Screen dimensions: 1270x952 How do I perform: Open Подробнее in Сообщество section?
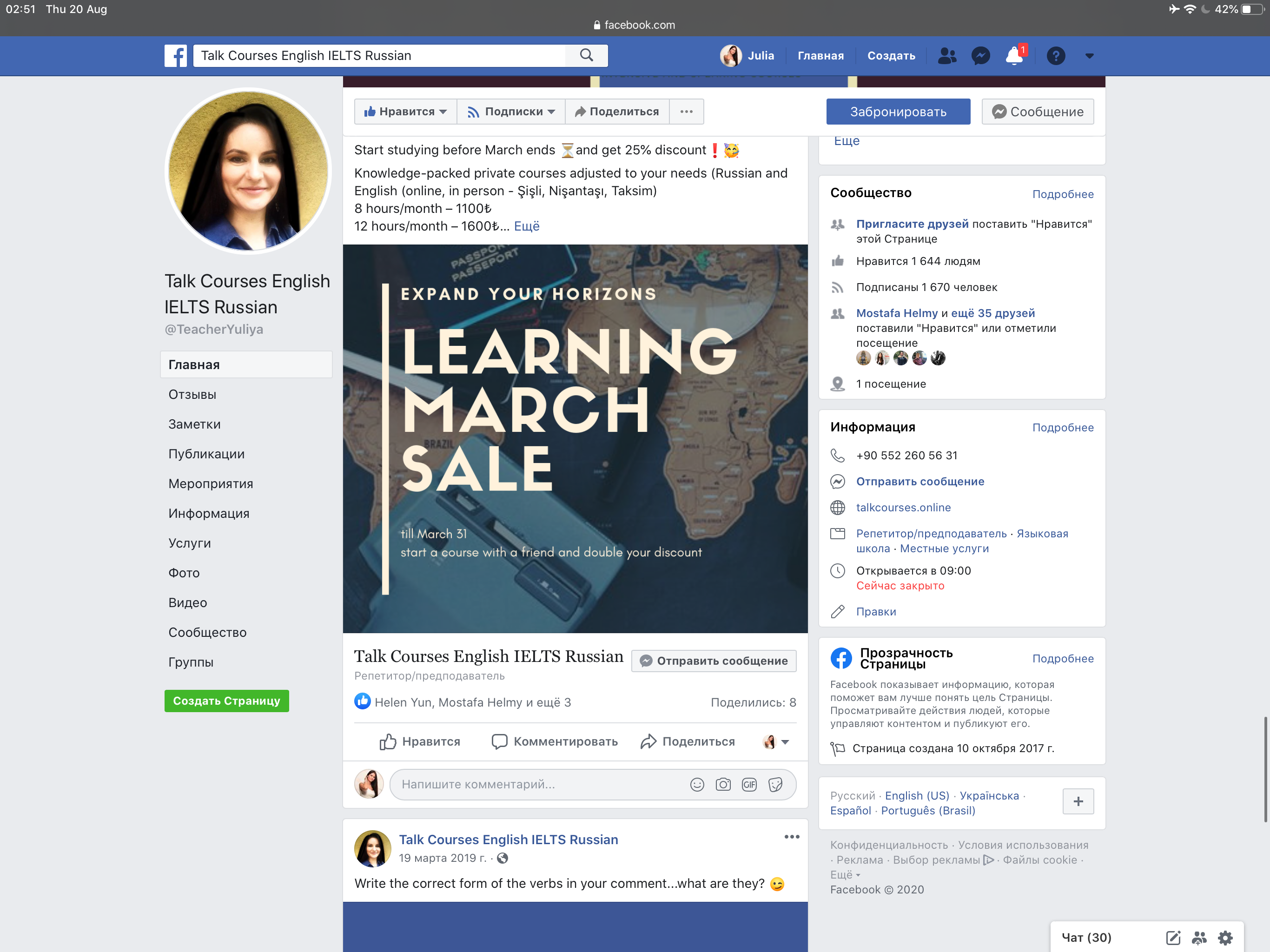coord(1063,194)
